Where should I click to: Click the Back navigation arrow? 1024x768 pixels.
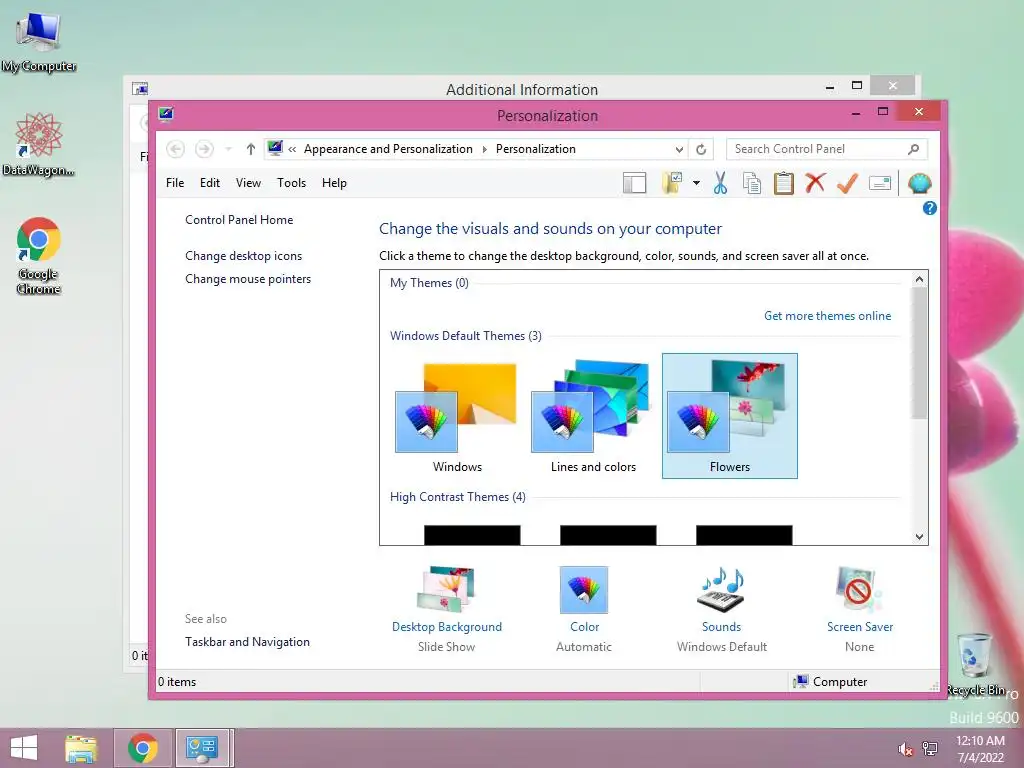tap(175, 149)
